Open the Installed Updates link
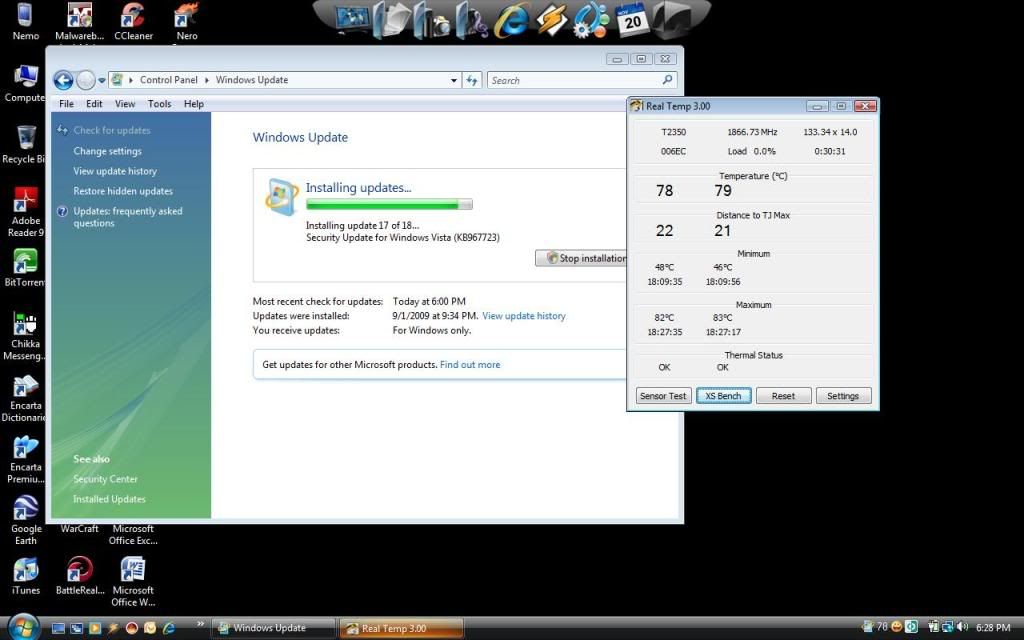This screenshot has height=640, width=1024. [x=109, y=499]
